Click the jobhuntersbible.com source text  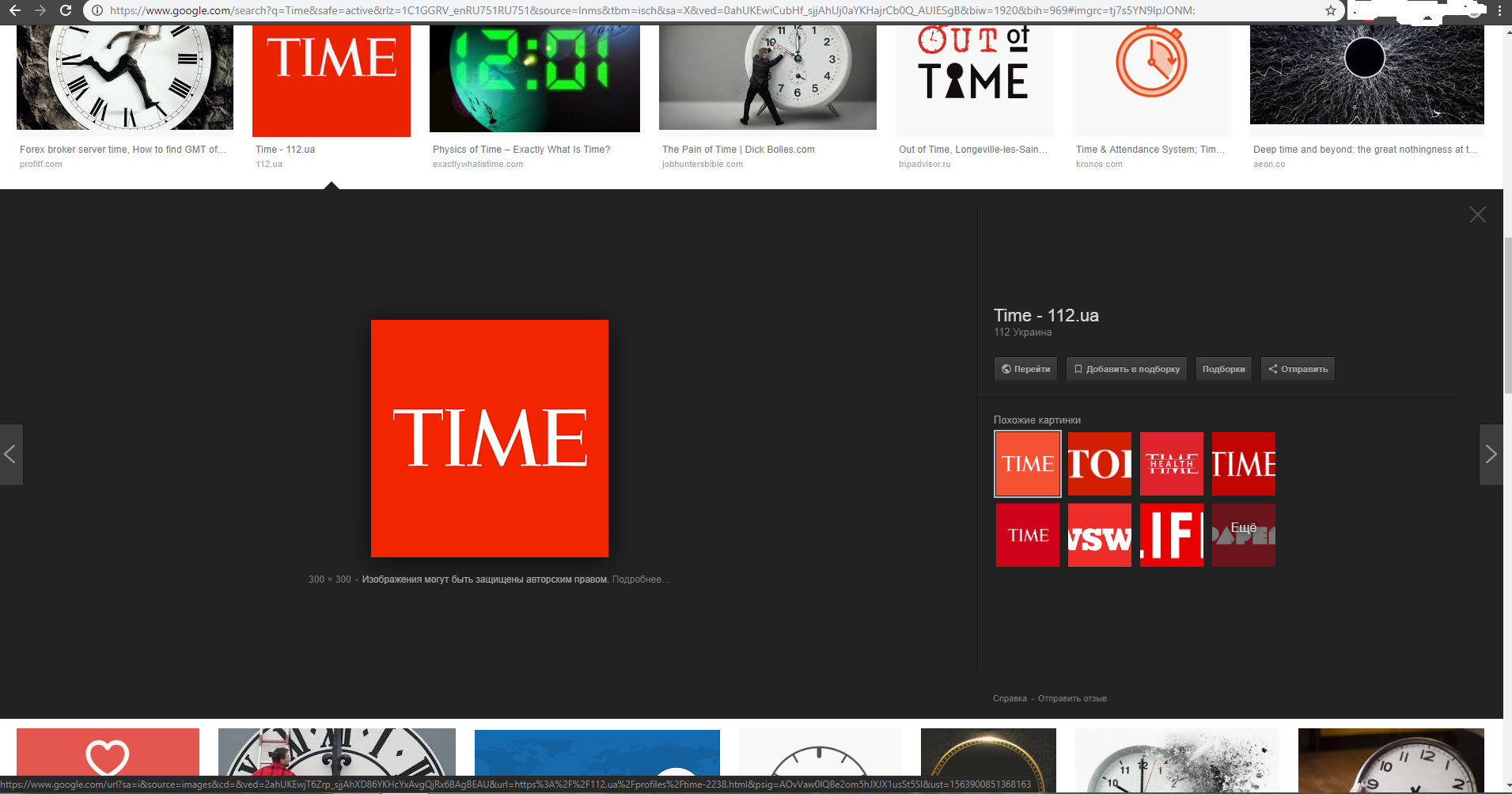pyautogui.click(x=703, y=165)
